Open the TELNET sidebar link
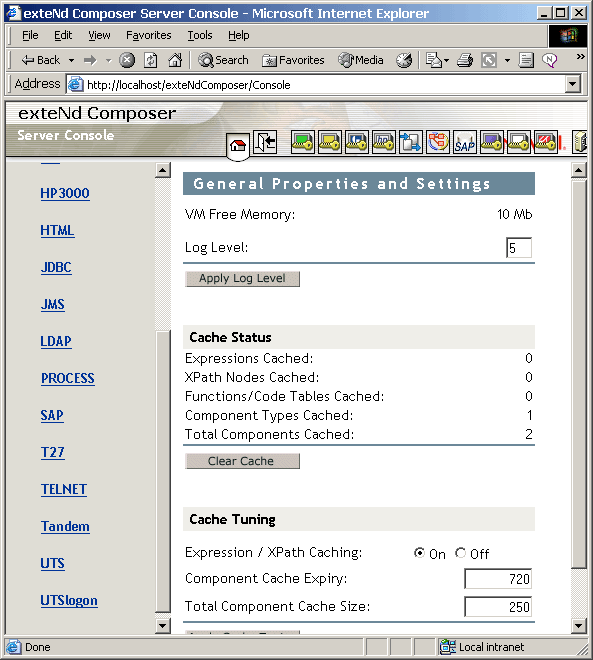 tap(64, 490)
